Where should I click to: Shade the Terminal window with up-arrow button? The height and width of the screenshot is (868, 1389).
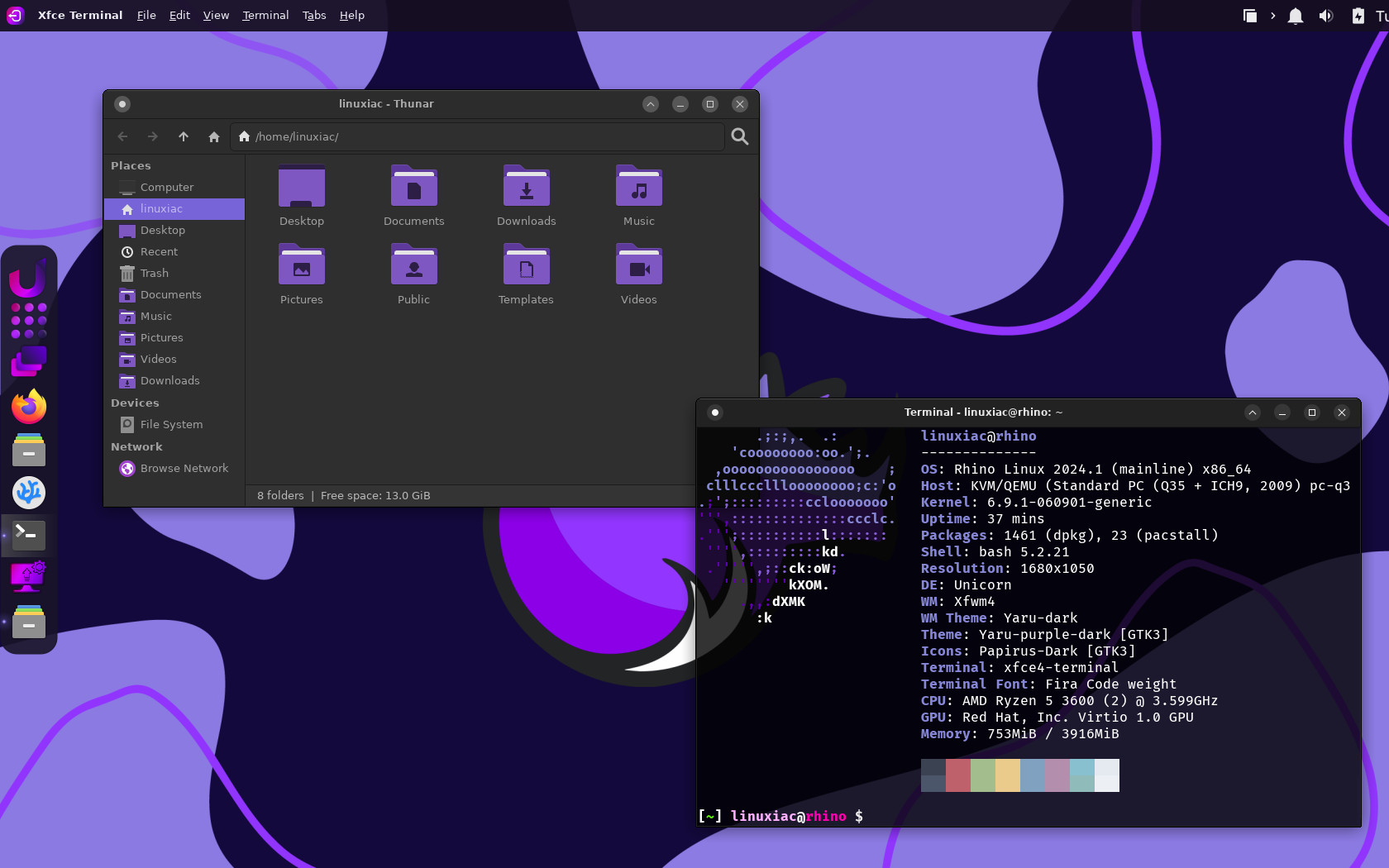click(1253, 413)
